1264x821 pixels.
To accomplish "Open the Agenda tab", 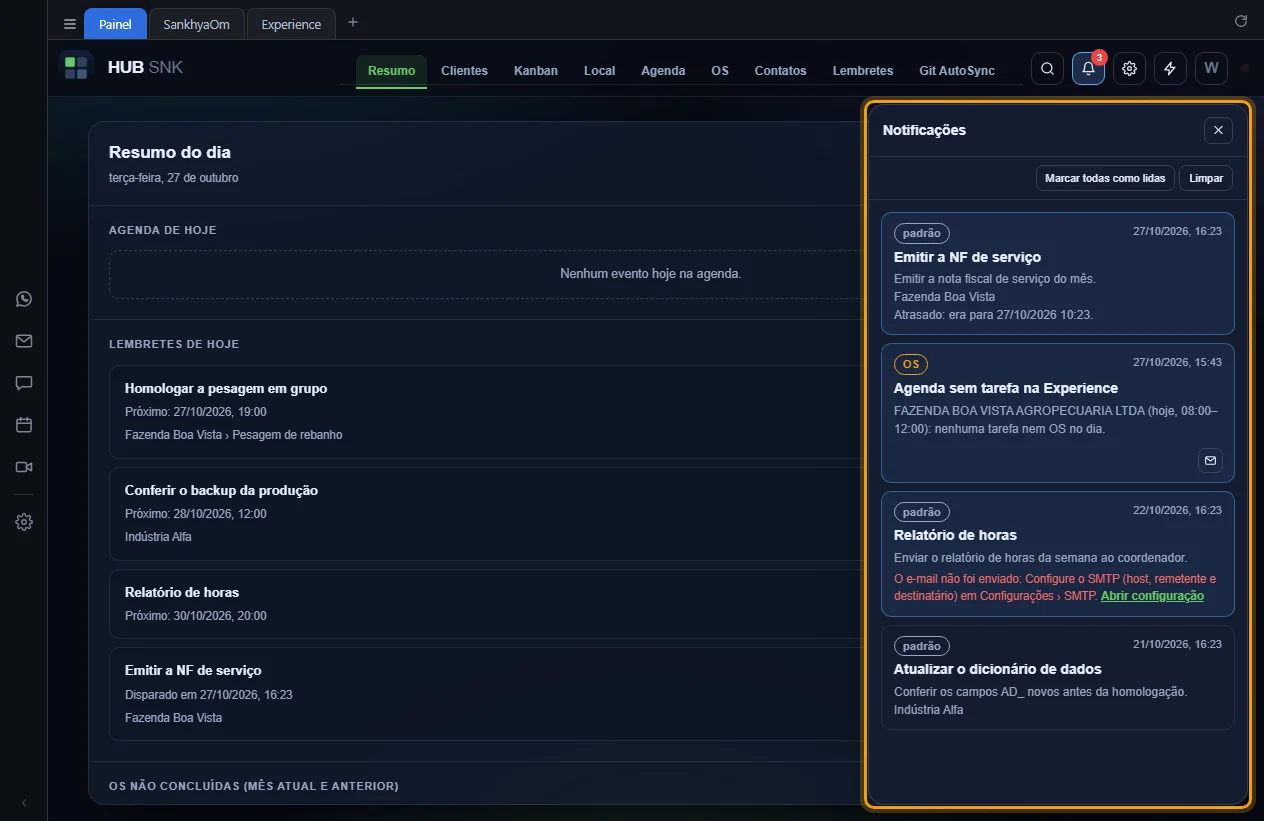I will (663, 71).
